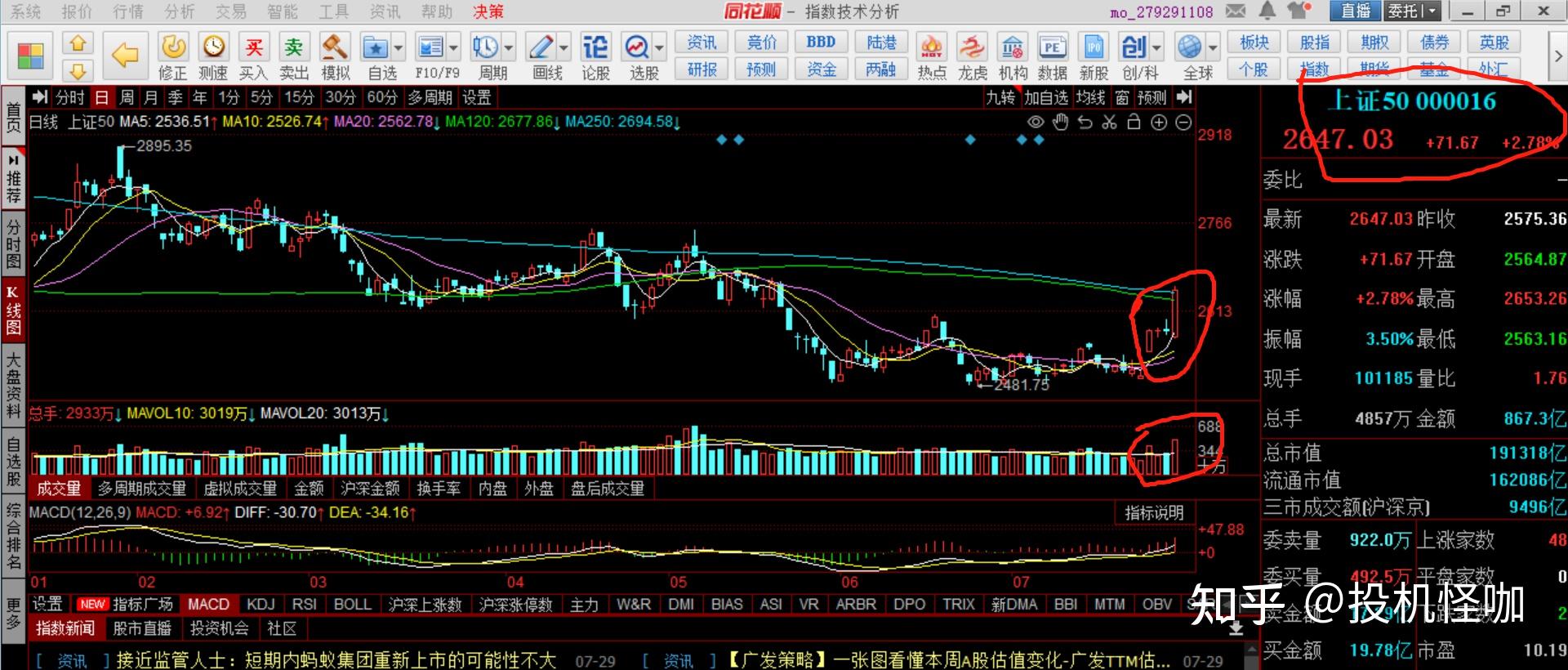The image size is (1568, 670).
Task: Select the hand pan tool on chart
Action: coord(1060,123)
